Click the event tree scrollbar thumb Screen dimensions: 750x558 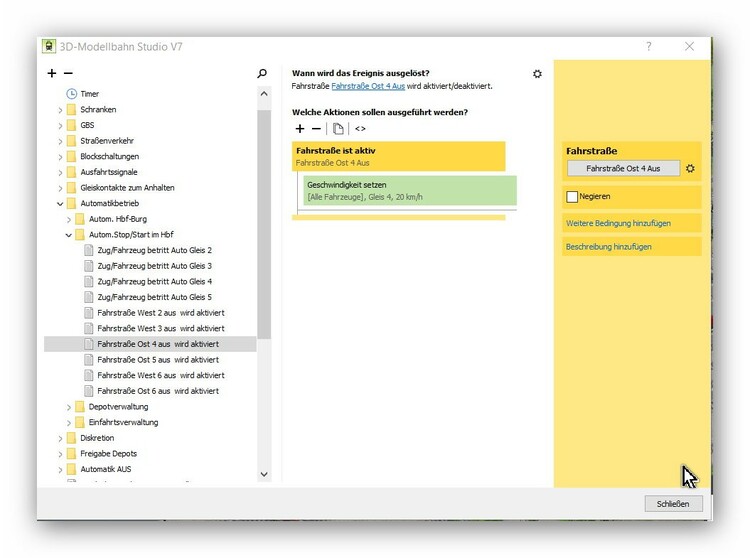264,225
